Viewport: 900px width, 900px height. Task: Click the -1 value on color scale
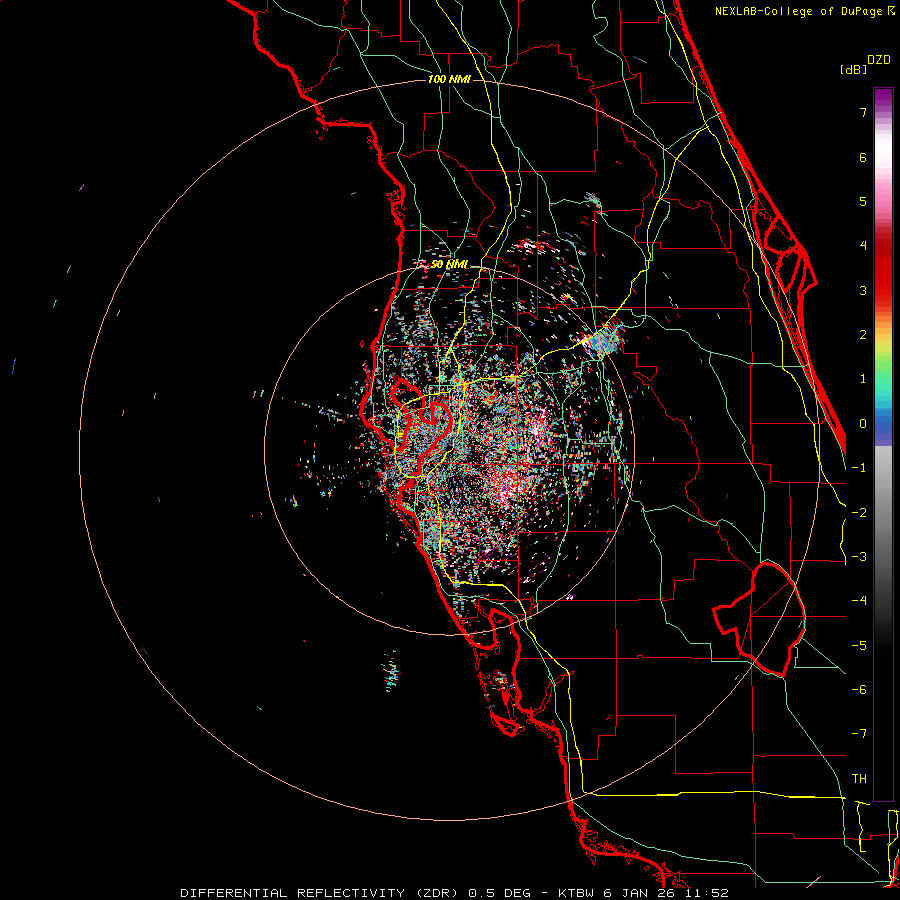[859, 468]
